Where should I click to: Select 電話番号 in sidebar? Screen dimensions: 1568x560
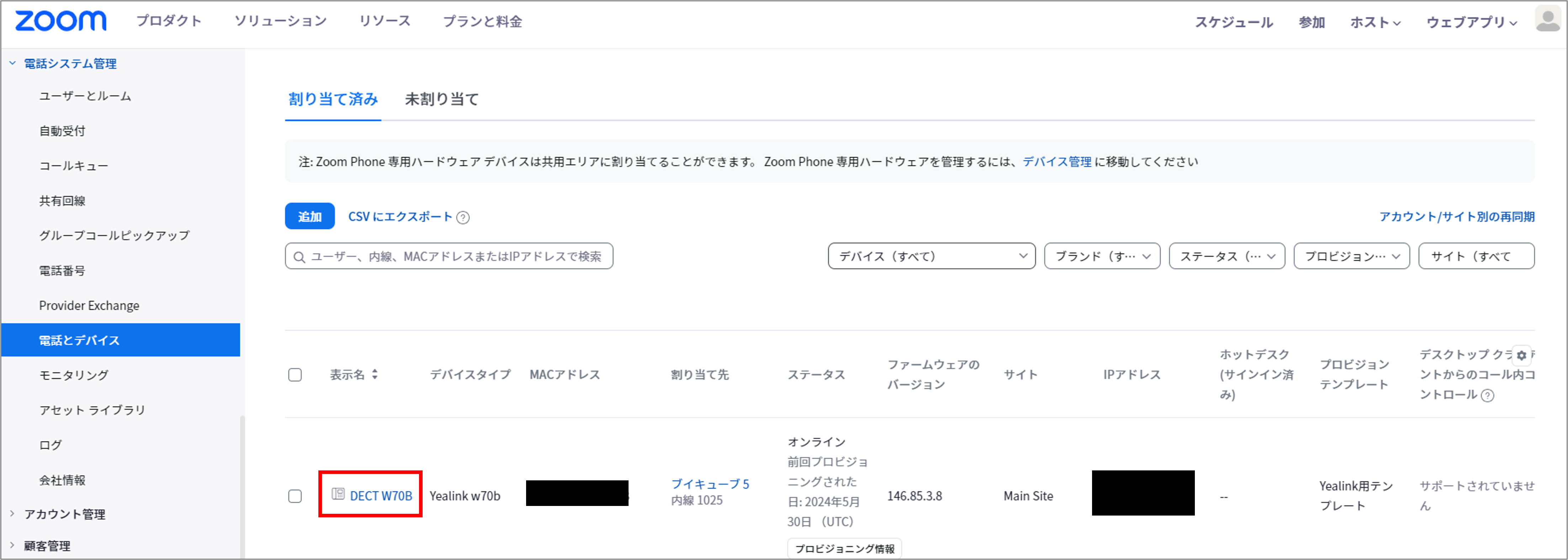62,271
